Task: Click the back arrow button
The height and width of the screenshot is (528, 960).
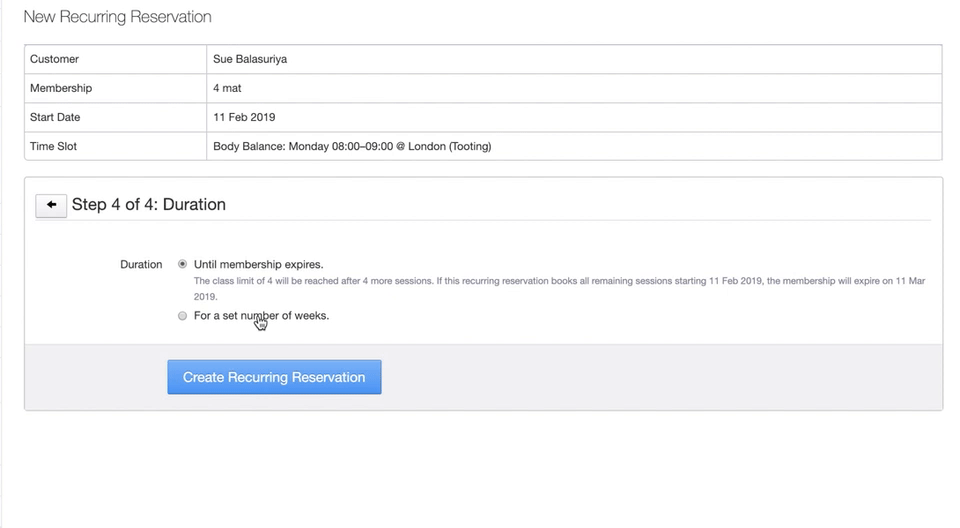Action: pos(51,205)
